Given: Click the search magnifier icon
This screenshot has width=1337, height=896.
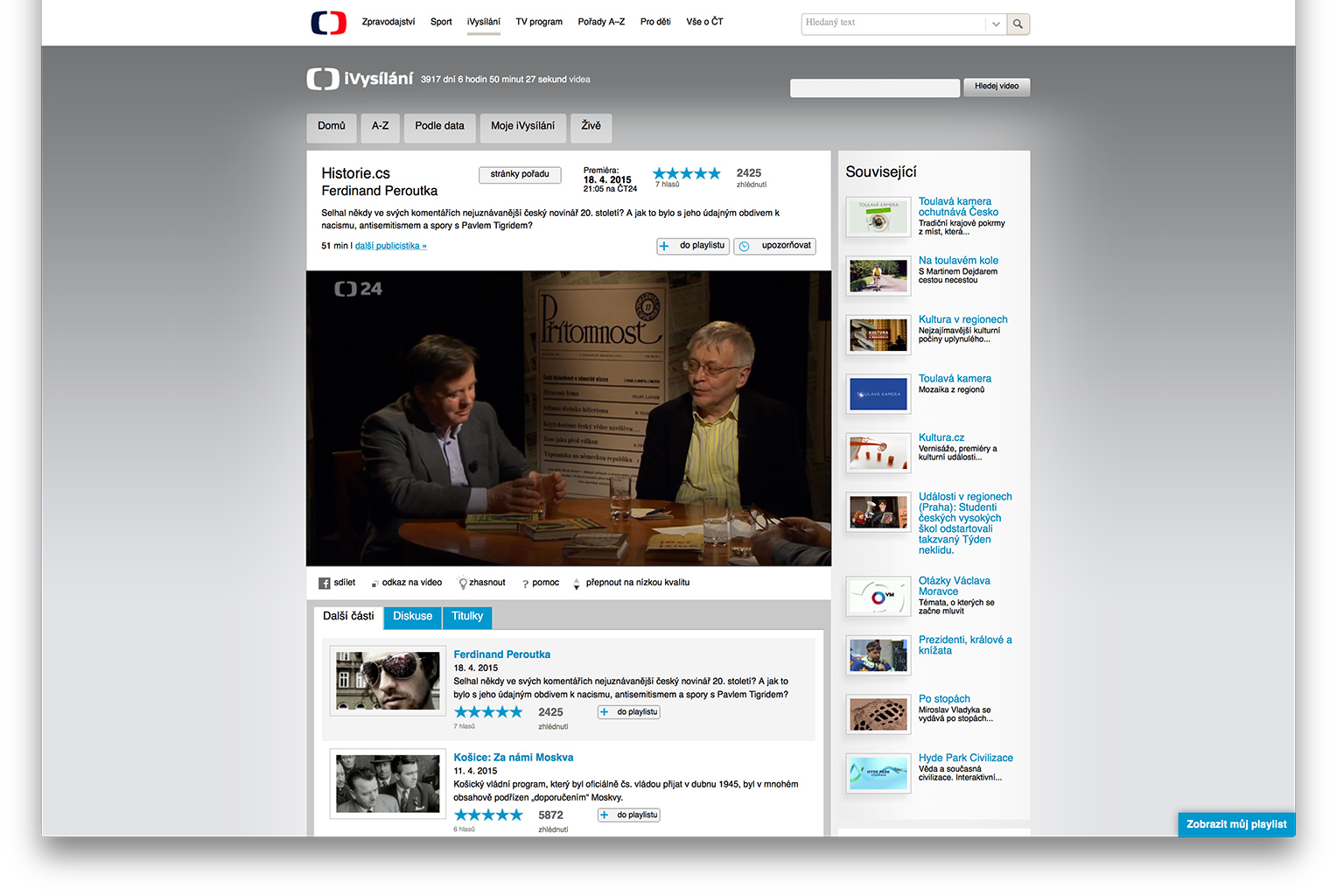Looking at the screenshot, I should pos(1018,24).
